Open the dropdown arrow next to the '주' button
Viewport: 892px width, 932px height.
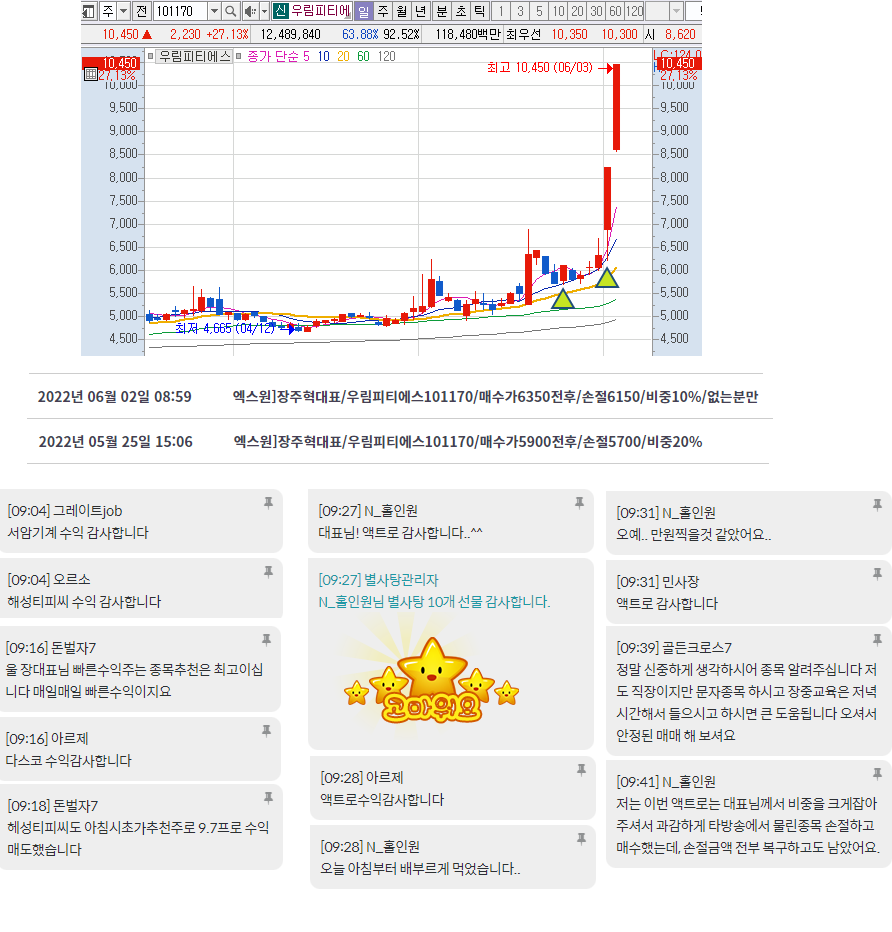tap(124, 11)
